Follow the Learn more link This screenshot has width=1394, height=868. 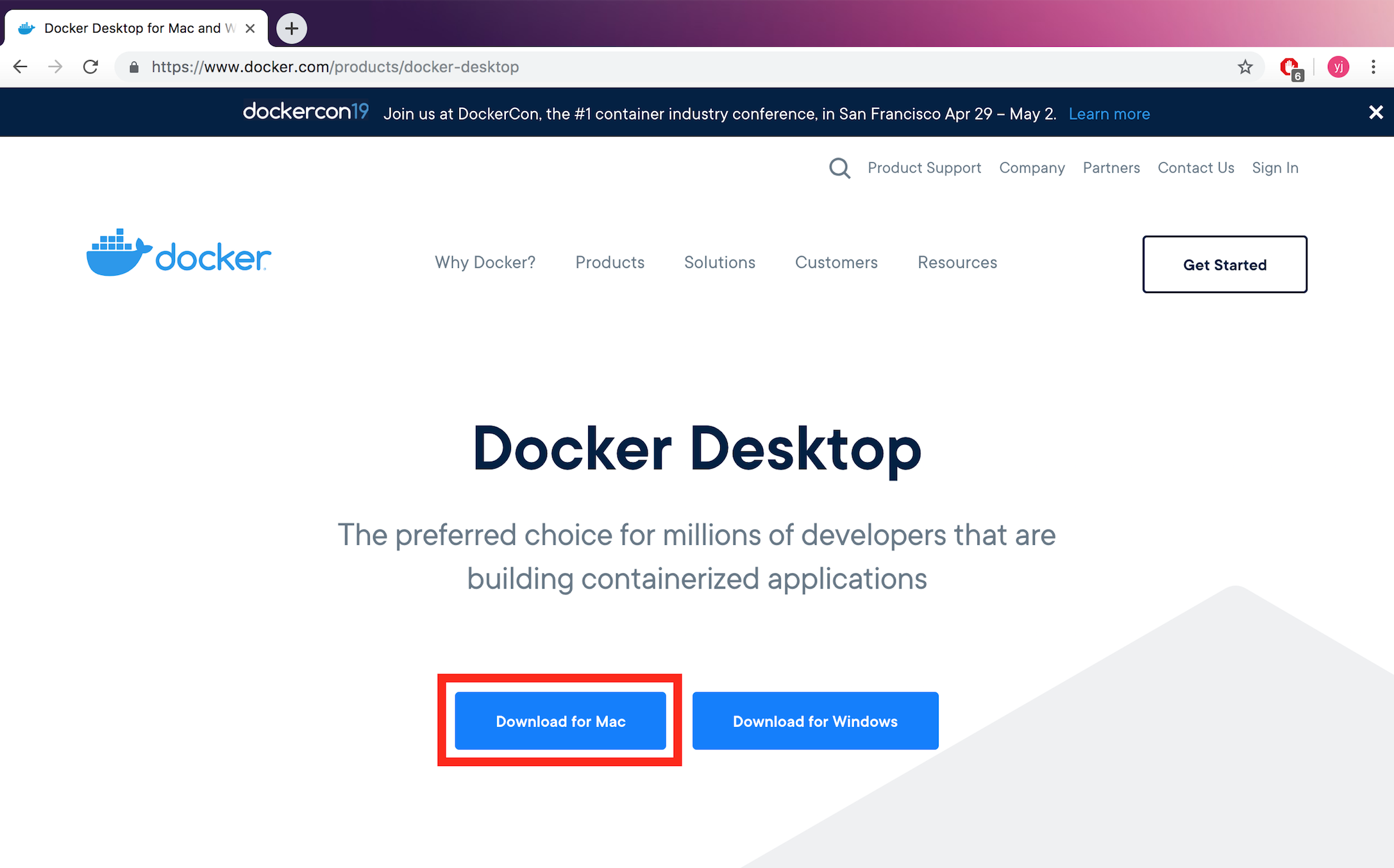point(1109,114)
